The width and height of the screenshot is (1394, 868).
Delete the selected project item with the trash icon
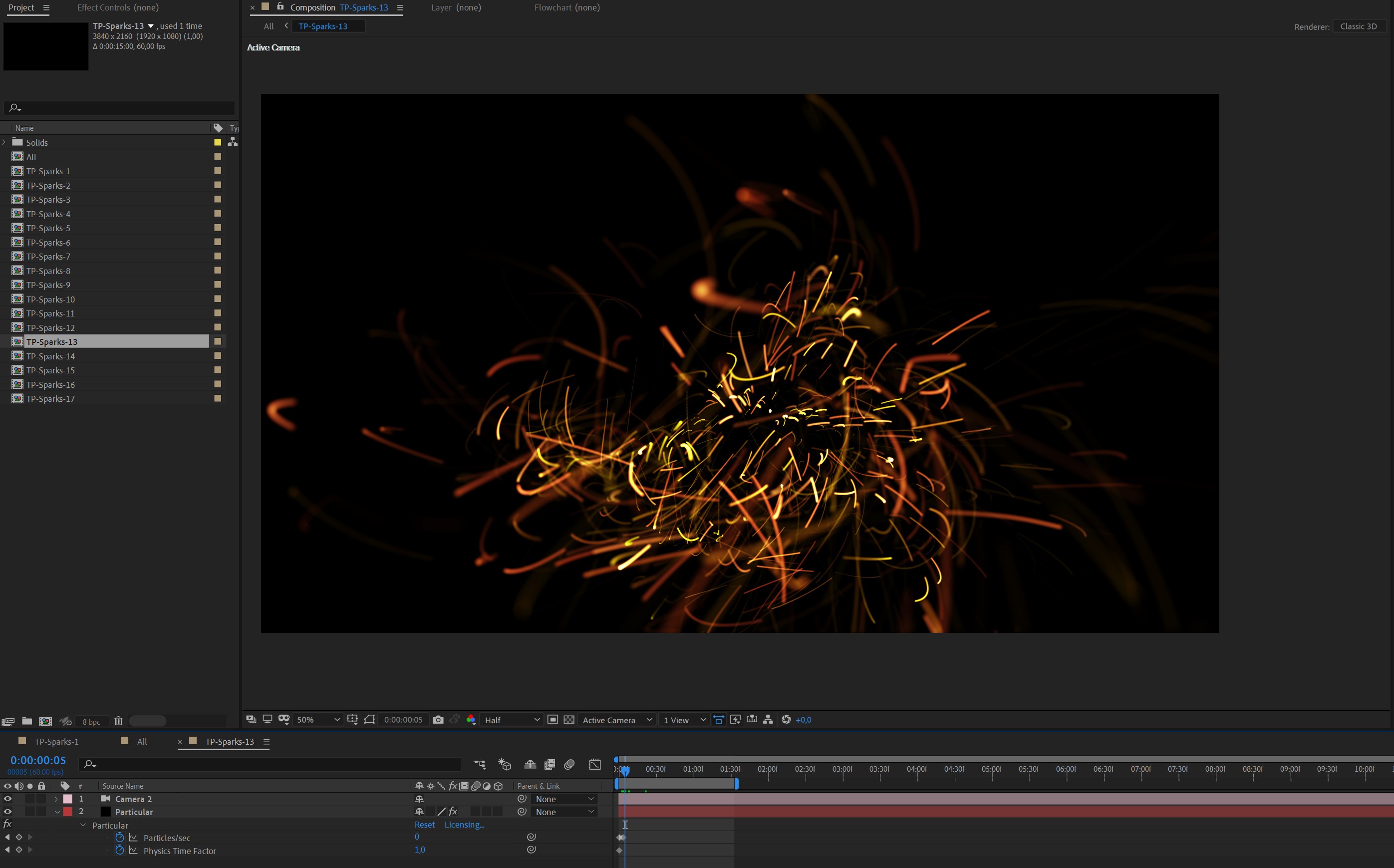[118, 722]
